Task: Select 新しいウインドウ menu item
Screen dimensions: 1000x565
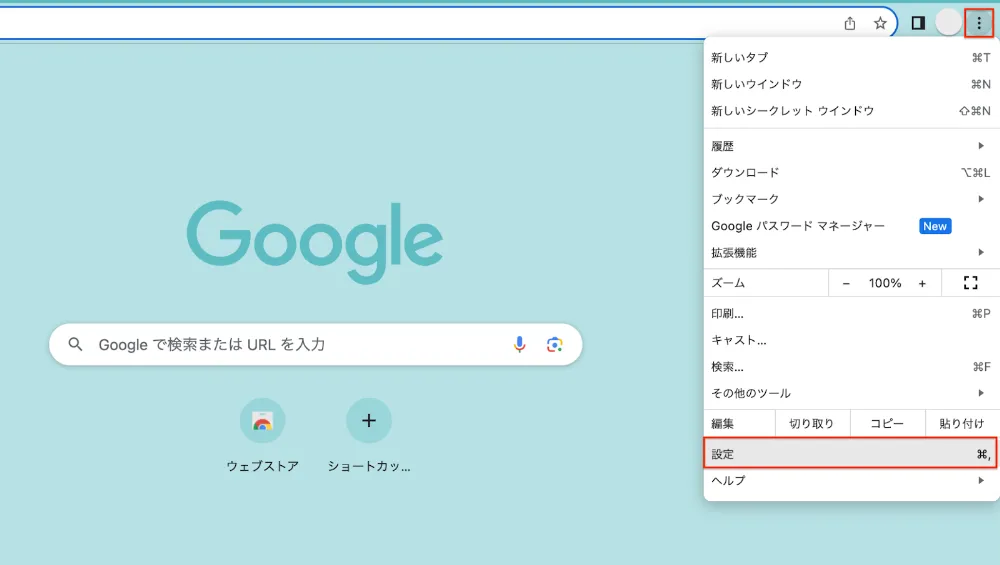Action: point(851,84)
